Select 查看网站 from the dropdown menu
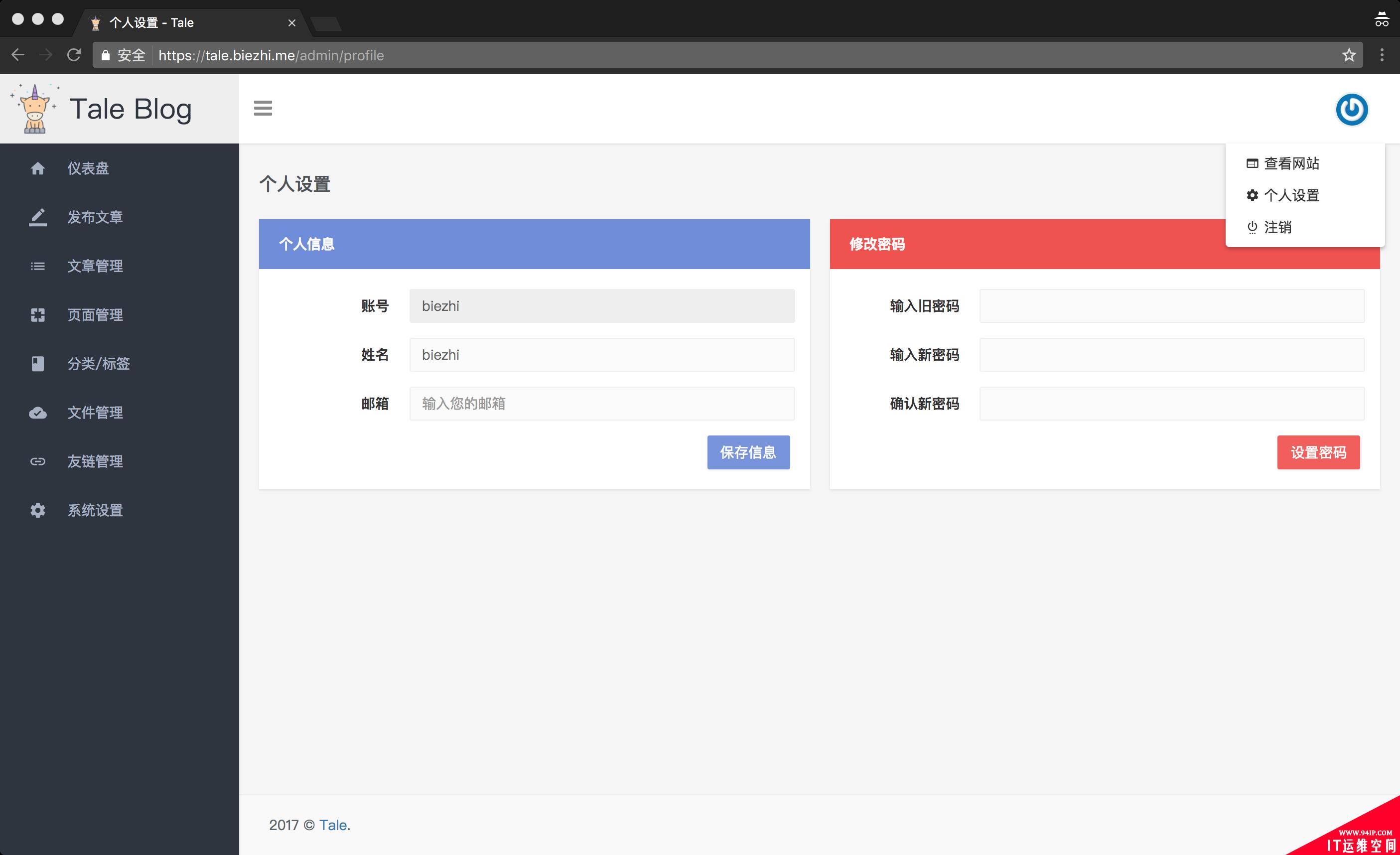The height and width of the screenshot is (855, 1400). click(1291, 163)
